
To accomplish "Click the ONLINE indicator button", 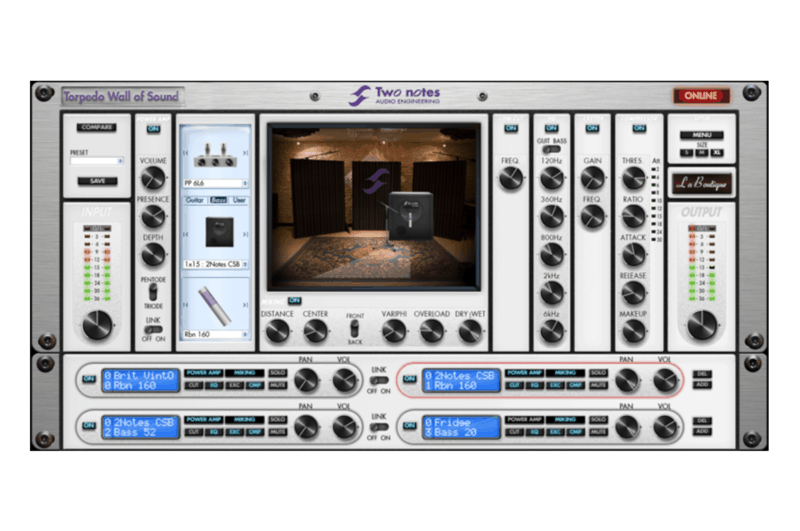I will (x=701, y=95).
